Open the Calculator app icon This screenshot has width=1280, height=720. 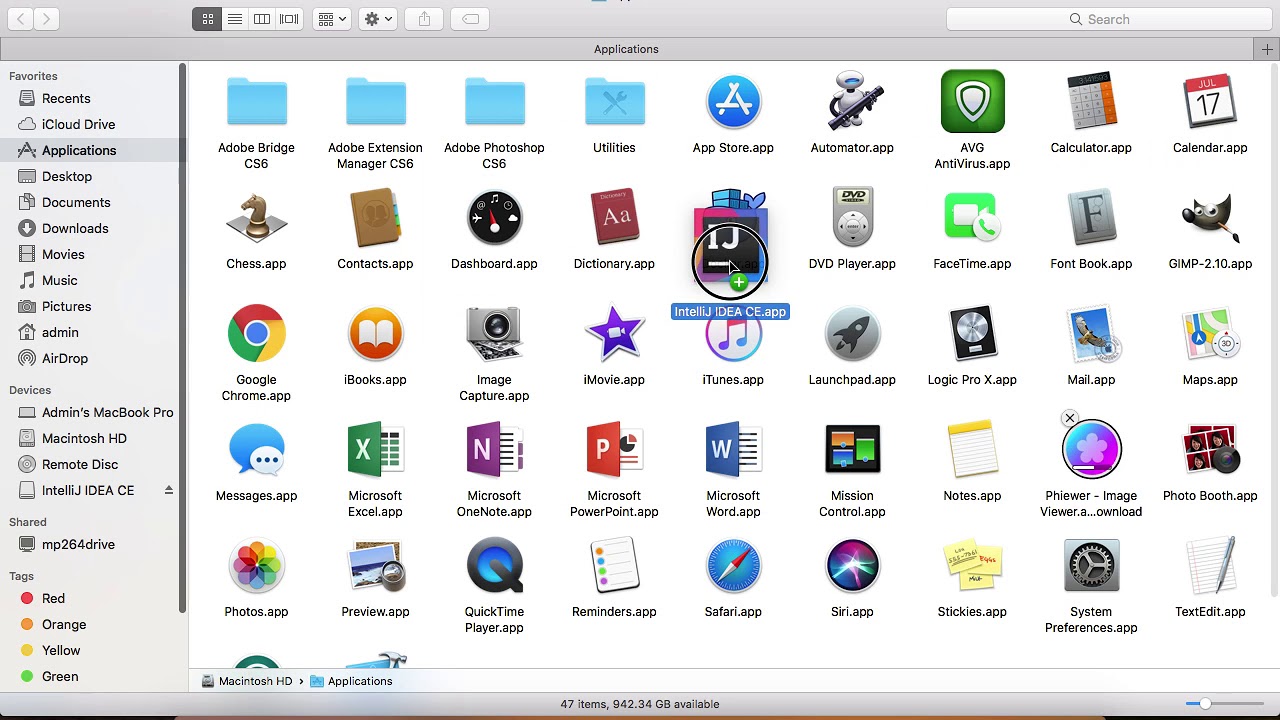1091,102
